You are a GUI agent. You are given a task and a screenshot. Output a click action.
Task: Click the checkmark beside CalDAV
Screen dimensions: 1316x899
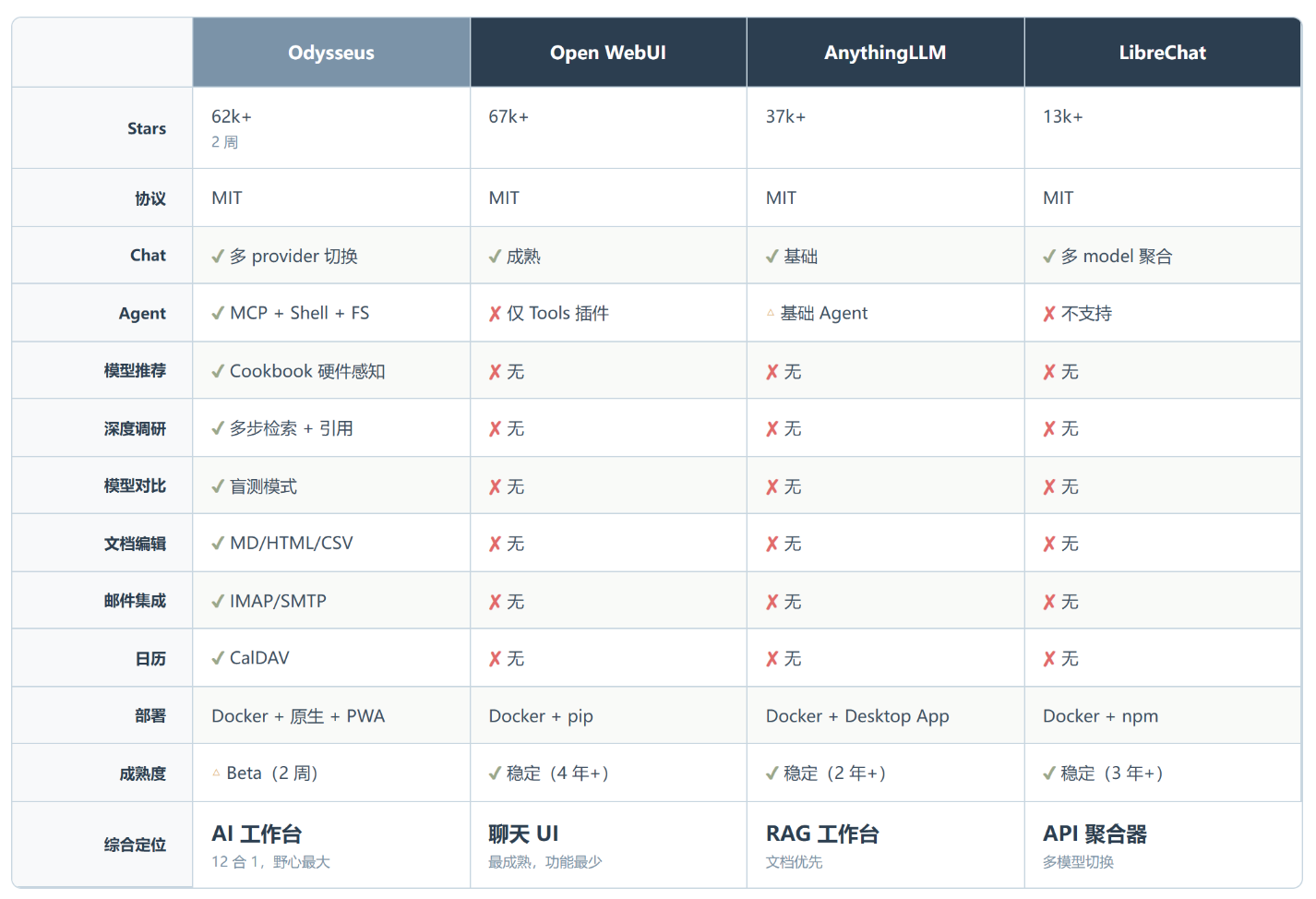tap(218, 658)
